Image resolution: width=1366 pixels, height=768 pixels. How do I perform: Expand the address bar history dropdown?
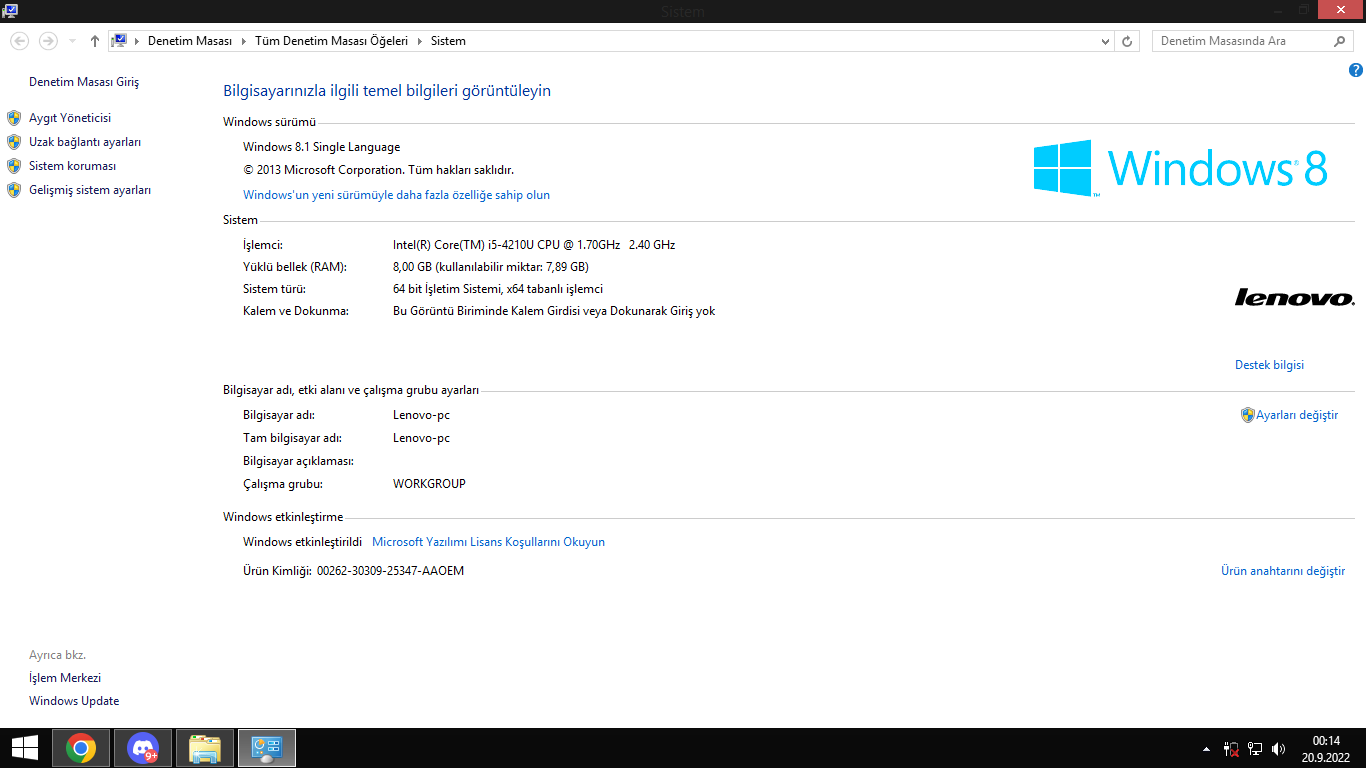coord(1105,41)
